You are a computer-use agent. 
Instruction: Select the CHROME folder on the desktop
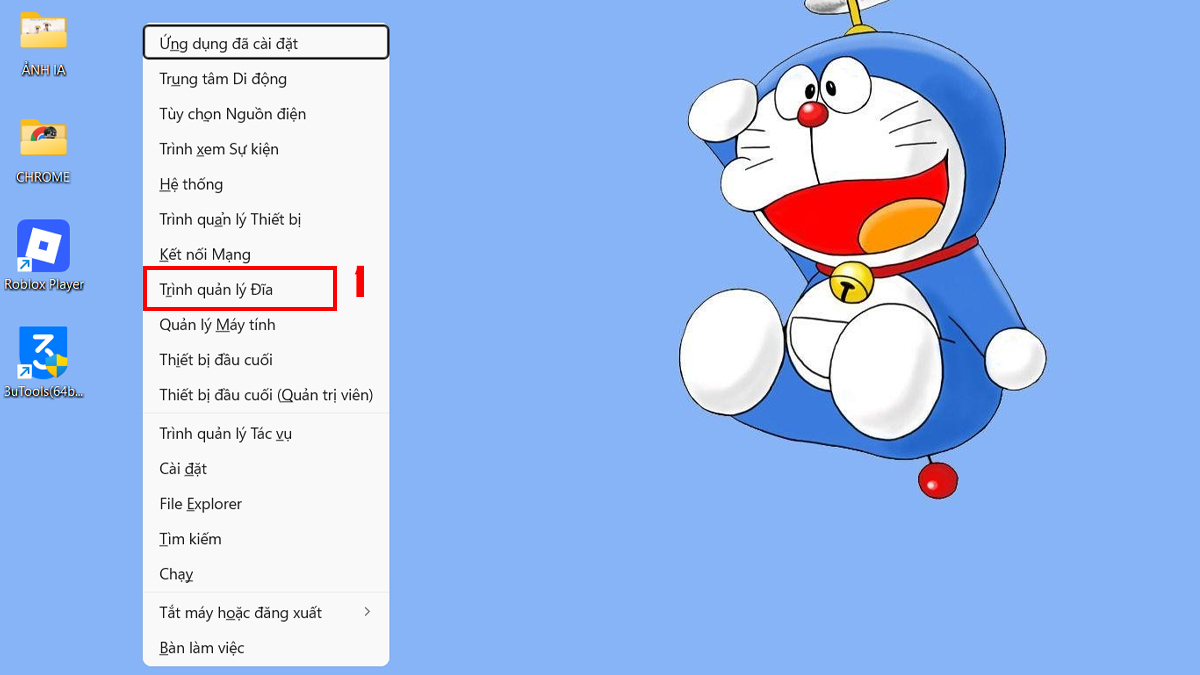(x=43, y=150)
